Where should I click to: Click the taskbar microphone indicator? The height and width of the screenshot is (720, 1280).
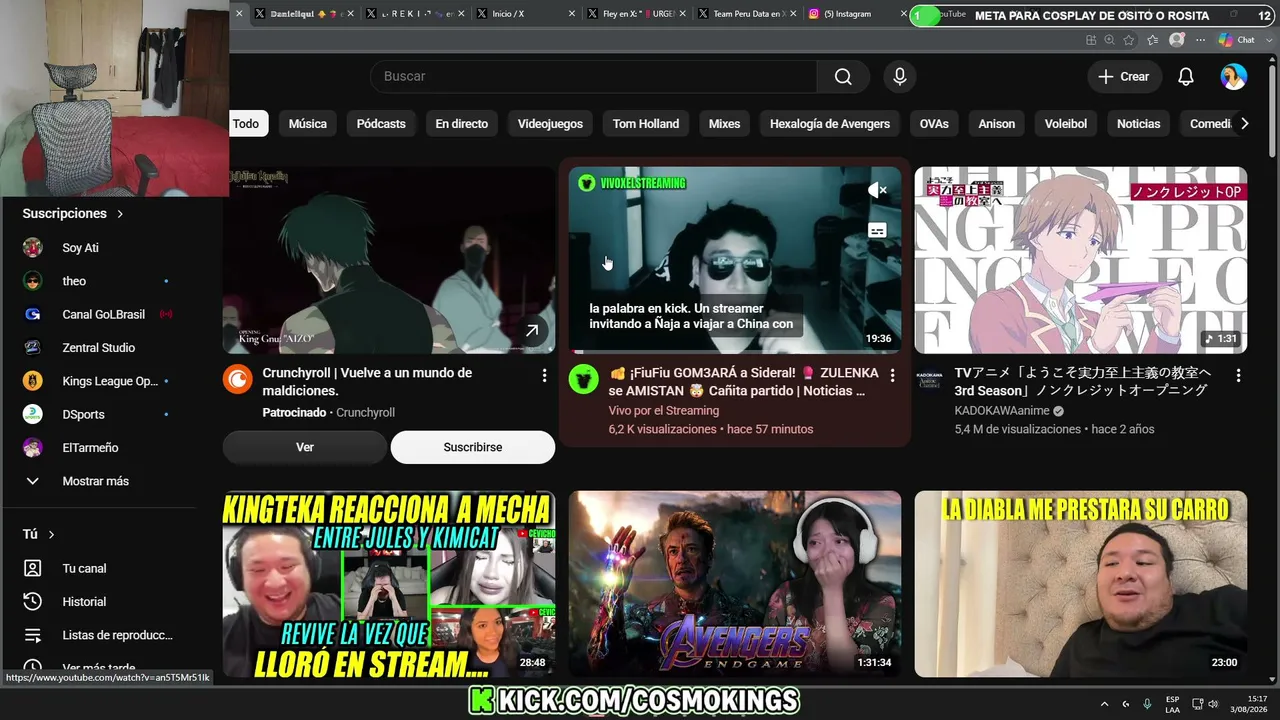tap(1147, 704)
